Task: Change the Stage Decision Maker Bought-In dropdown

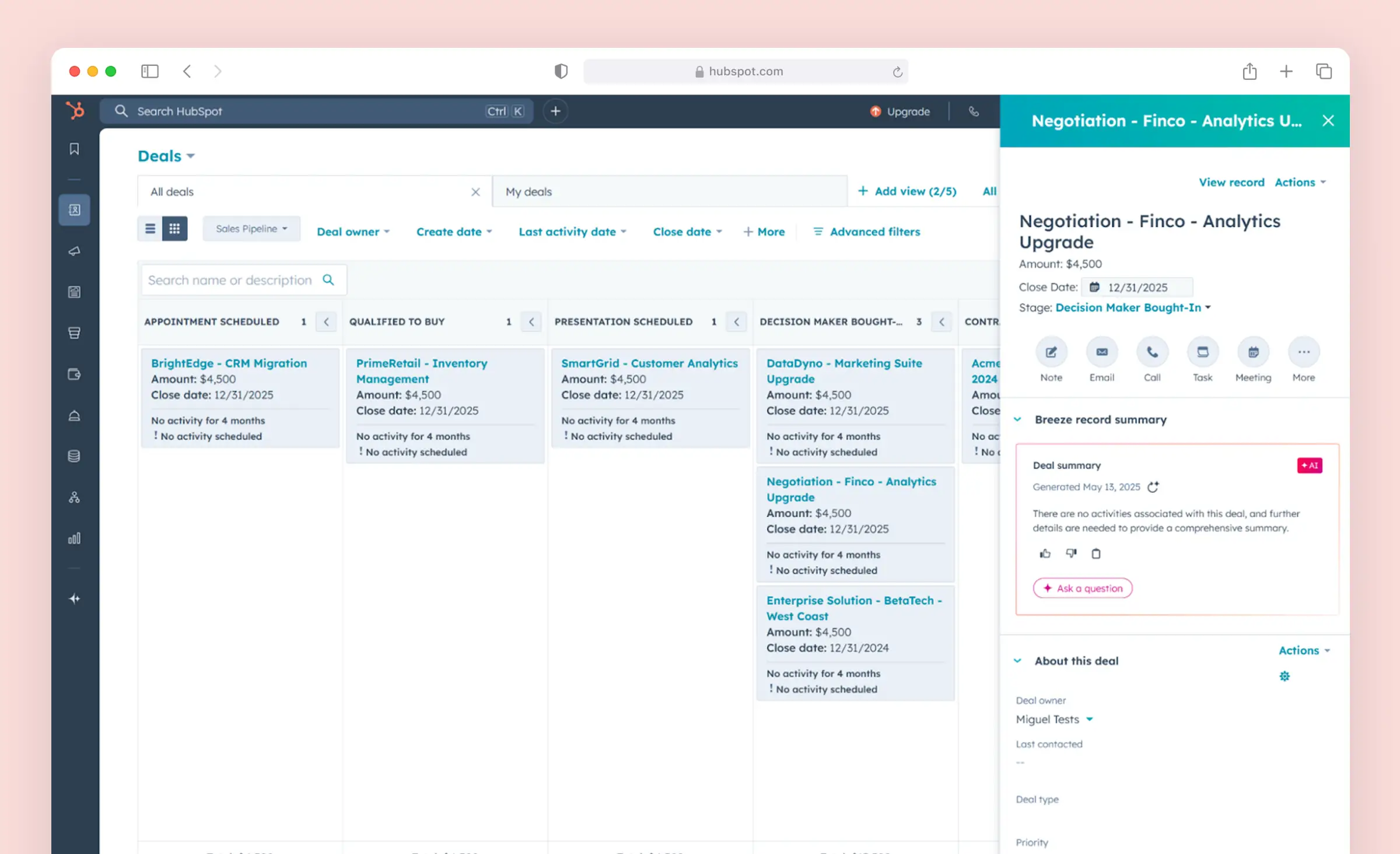Action: pos(1133,307)
